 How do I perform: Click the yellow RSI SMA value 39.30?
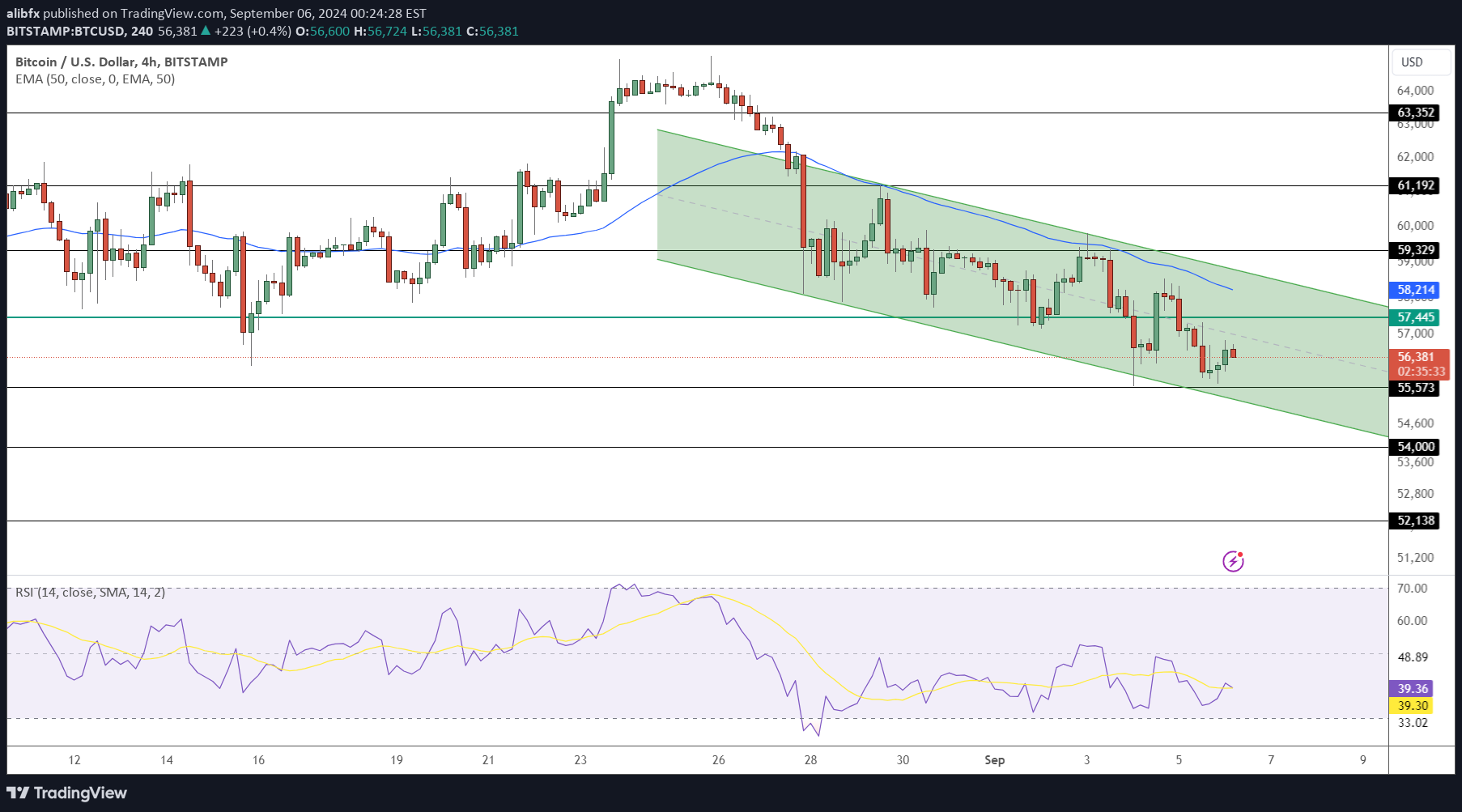(1413, 706)
